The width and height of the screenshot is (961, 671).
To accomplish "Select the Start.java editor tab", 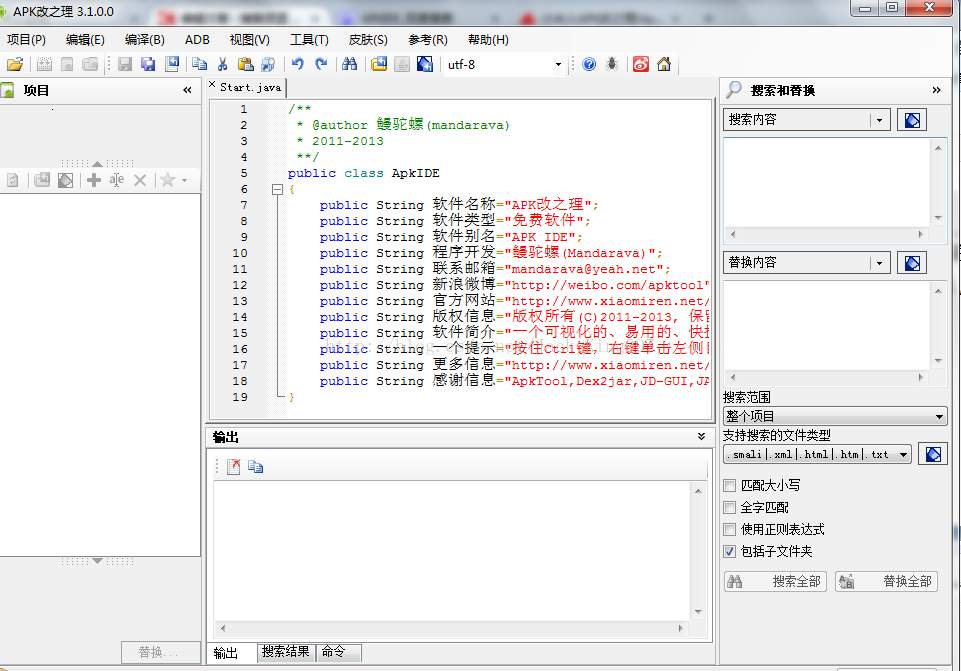I will pyautogui.click(x=251, y=87).
